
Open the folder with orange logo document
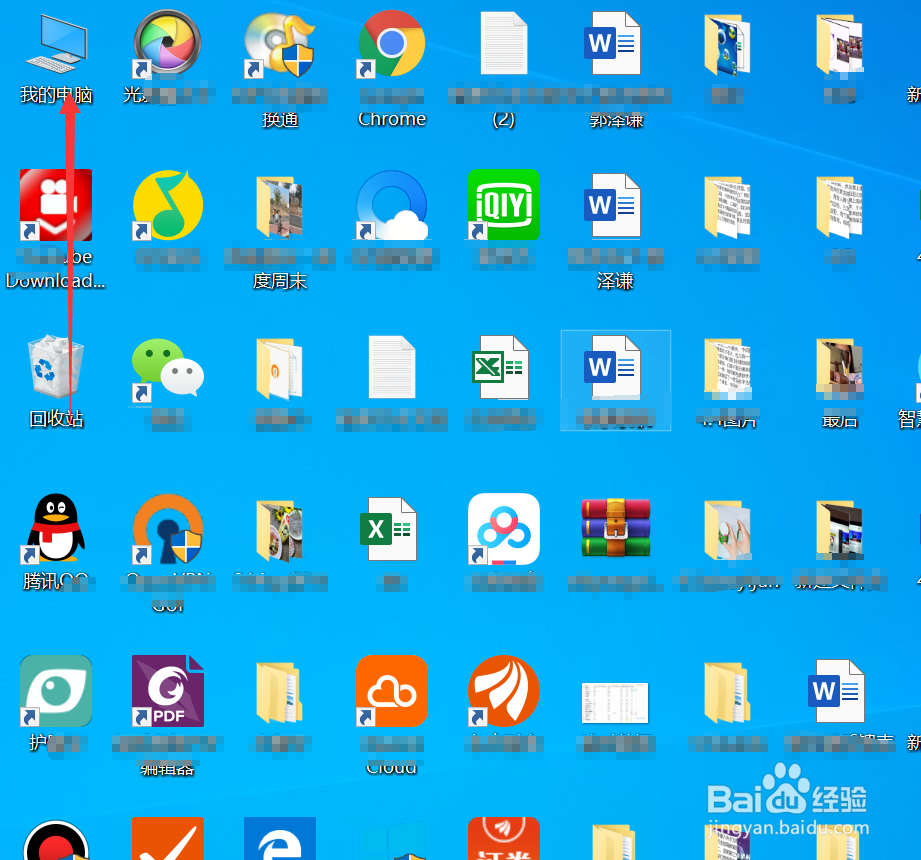[x=280, y=369]
